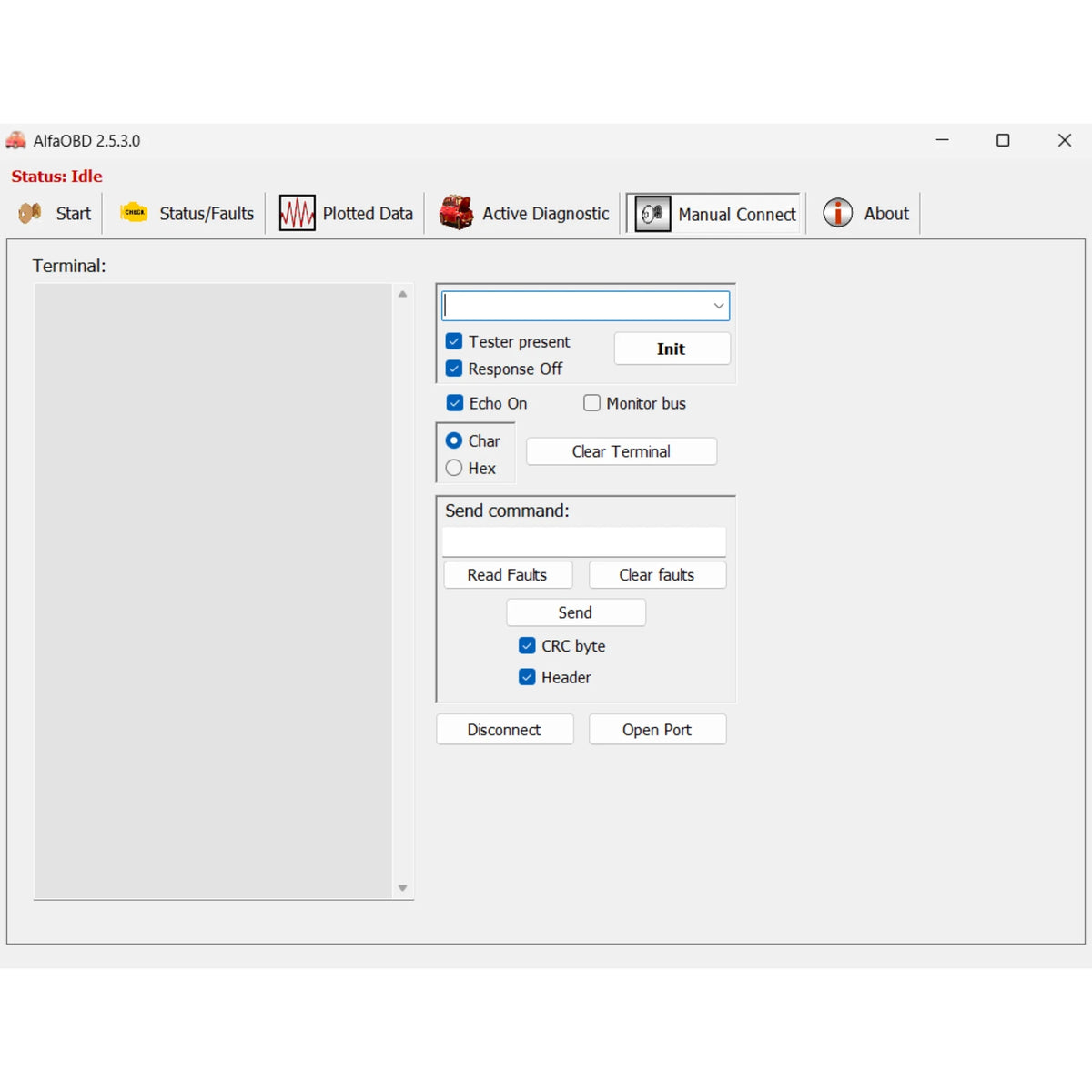Viewport: 1092px width, 1092px height.
Task: Click the AlfaOBD car icon in title bar
Action: click(15, 140)
